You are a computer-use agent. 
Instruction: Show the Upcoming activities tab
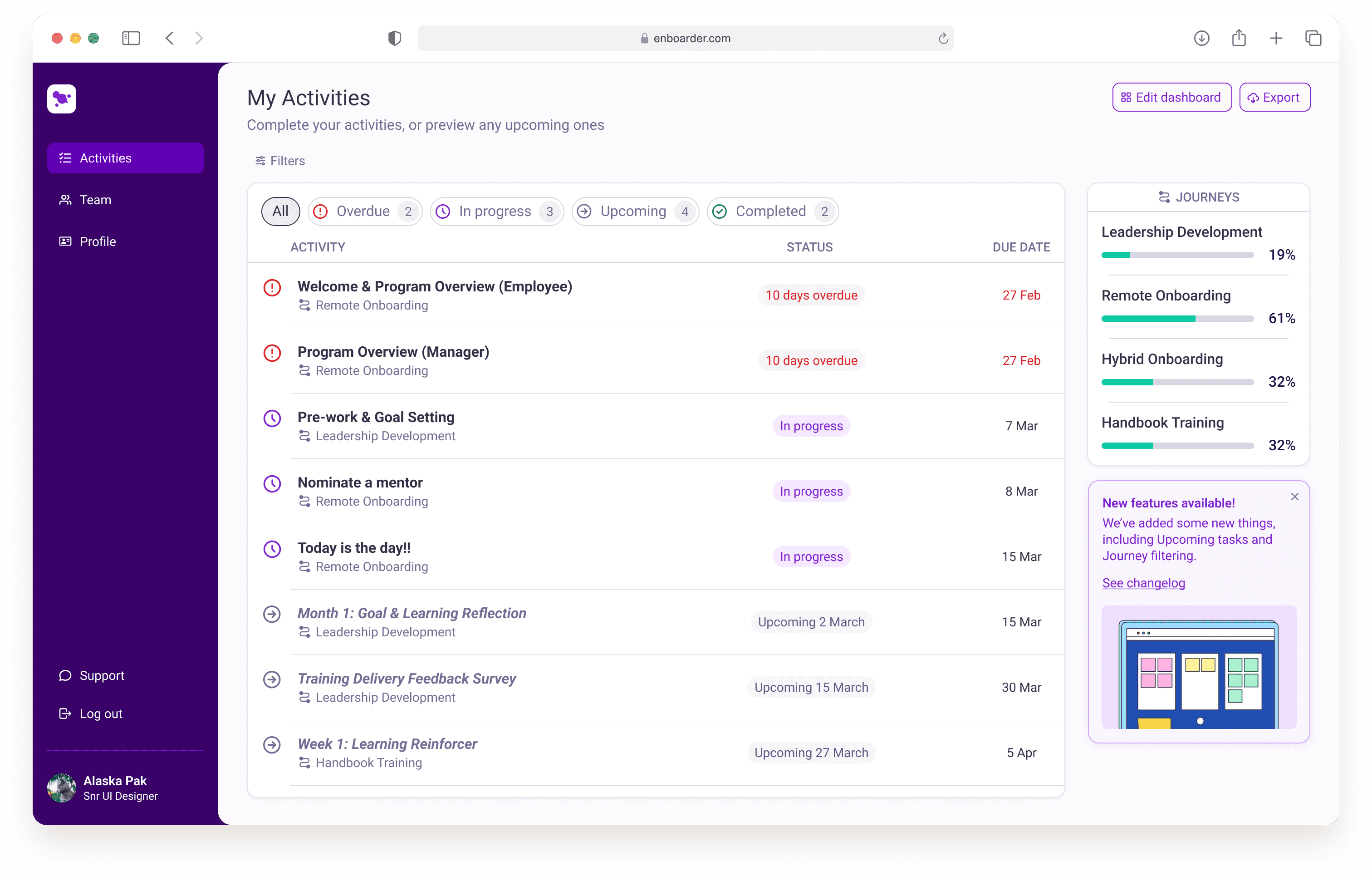pyautogui.click(x=635, y=212)
